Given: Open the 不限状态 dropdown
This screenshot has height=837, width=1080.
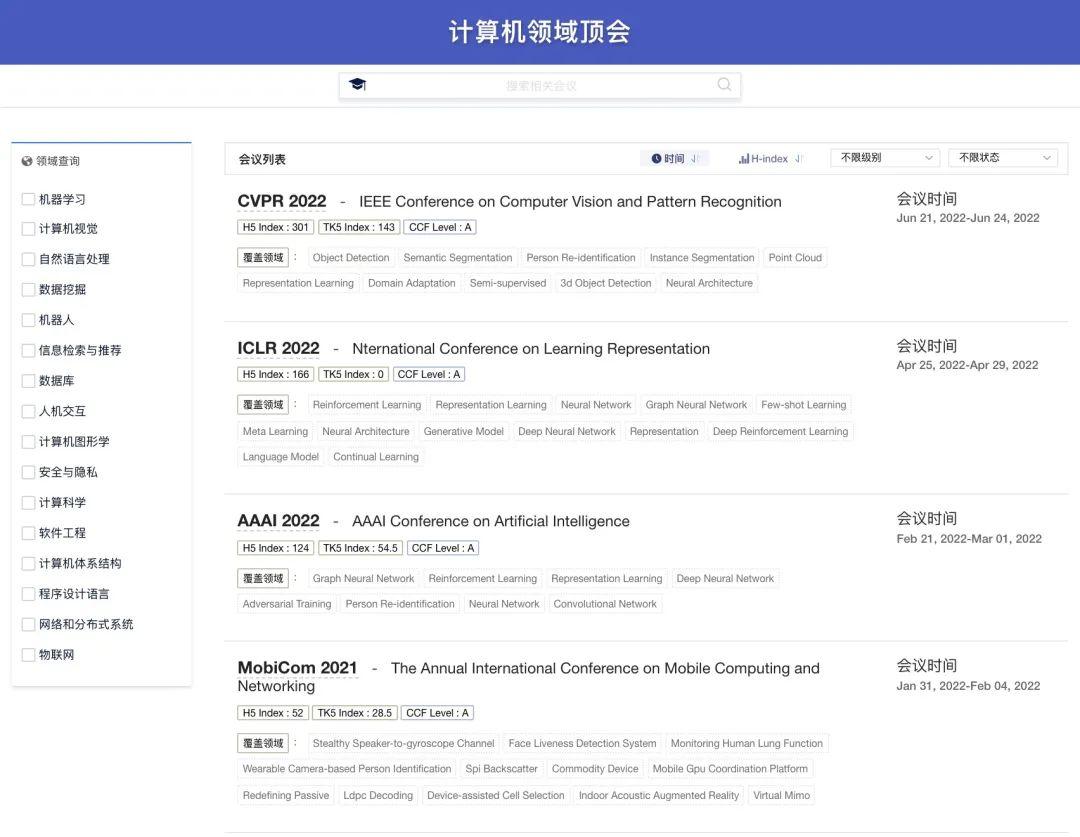Looking at the screenshot, I should [1003, 157].
